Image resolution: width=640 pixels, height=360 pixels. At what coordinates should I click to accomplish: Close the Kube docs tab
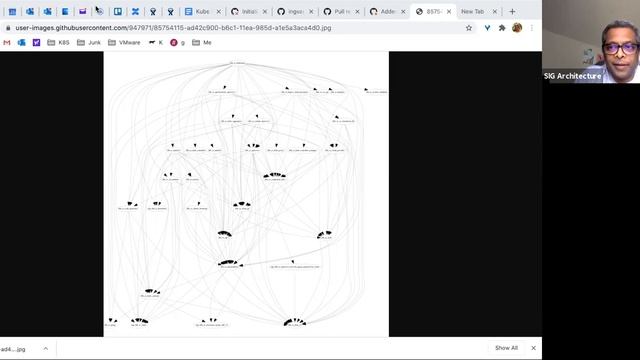[218, 12]
